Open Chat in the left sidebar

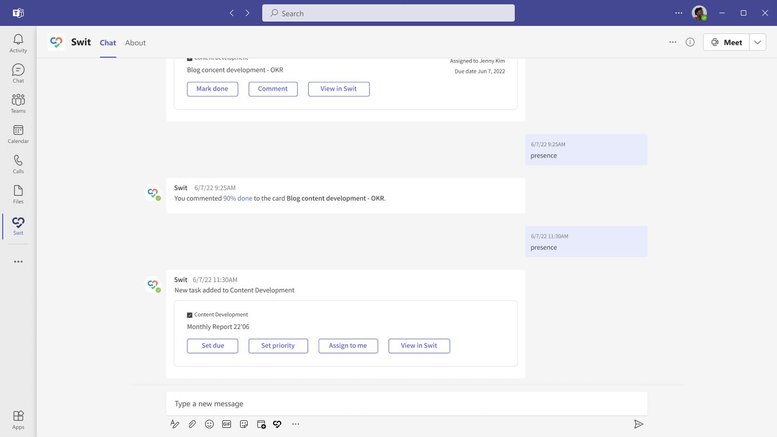(x=18, y=73)
